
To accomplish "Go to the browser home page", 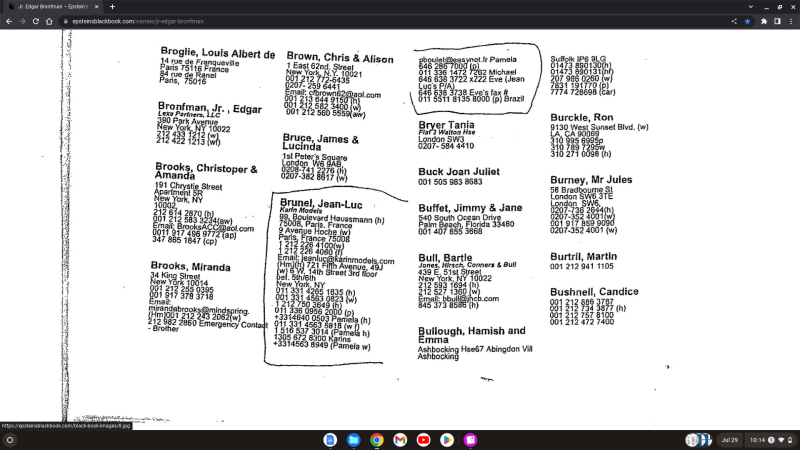I will [x=49, y=21].
